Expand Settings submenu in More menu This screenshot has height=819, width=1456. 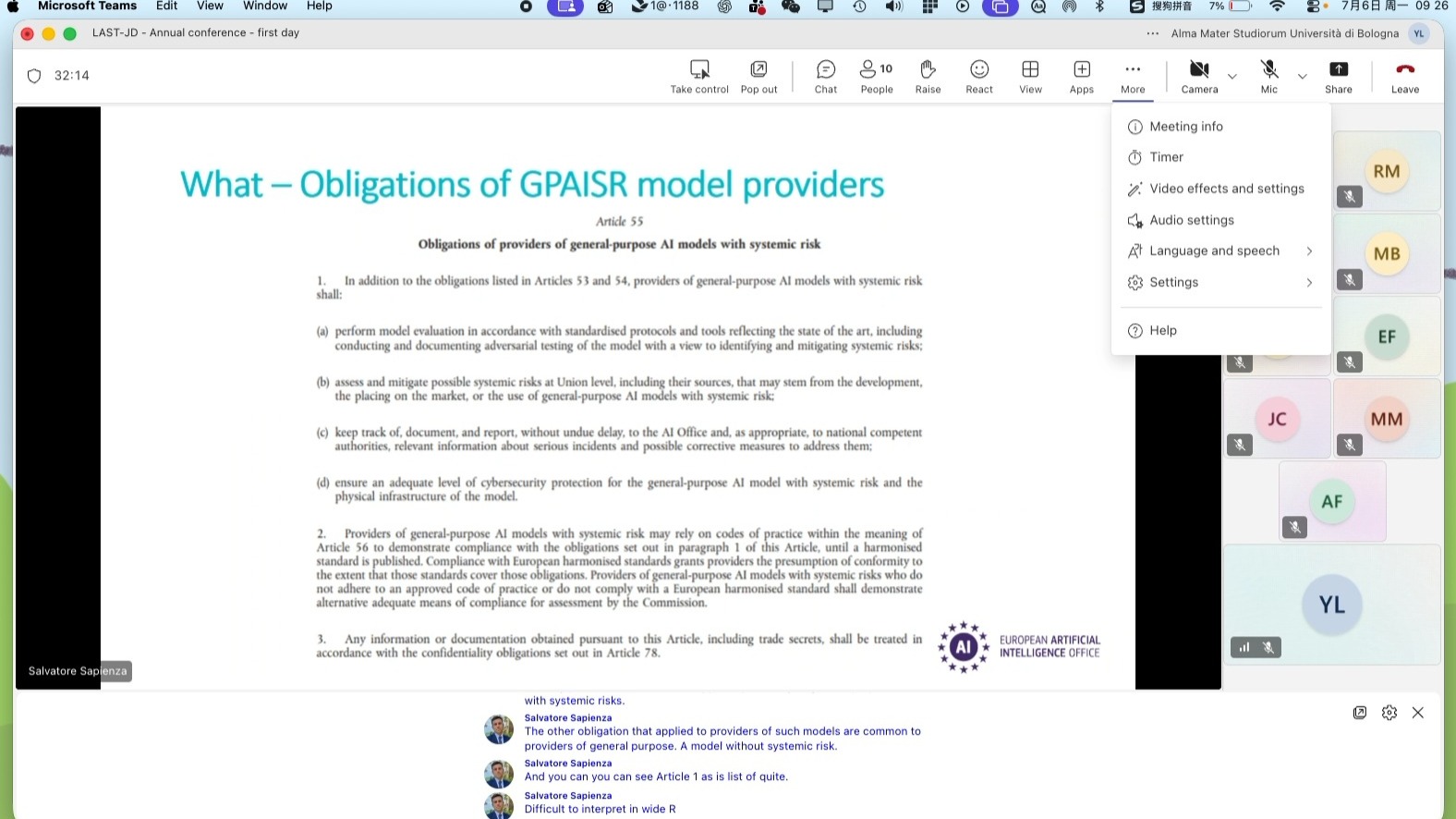coord(1220,282)
